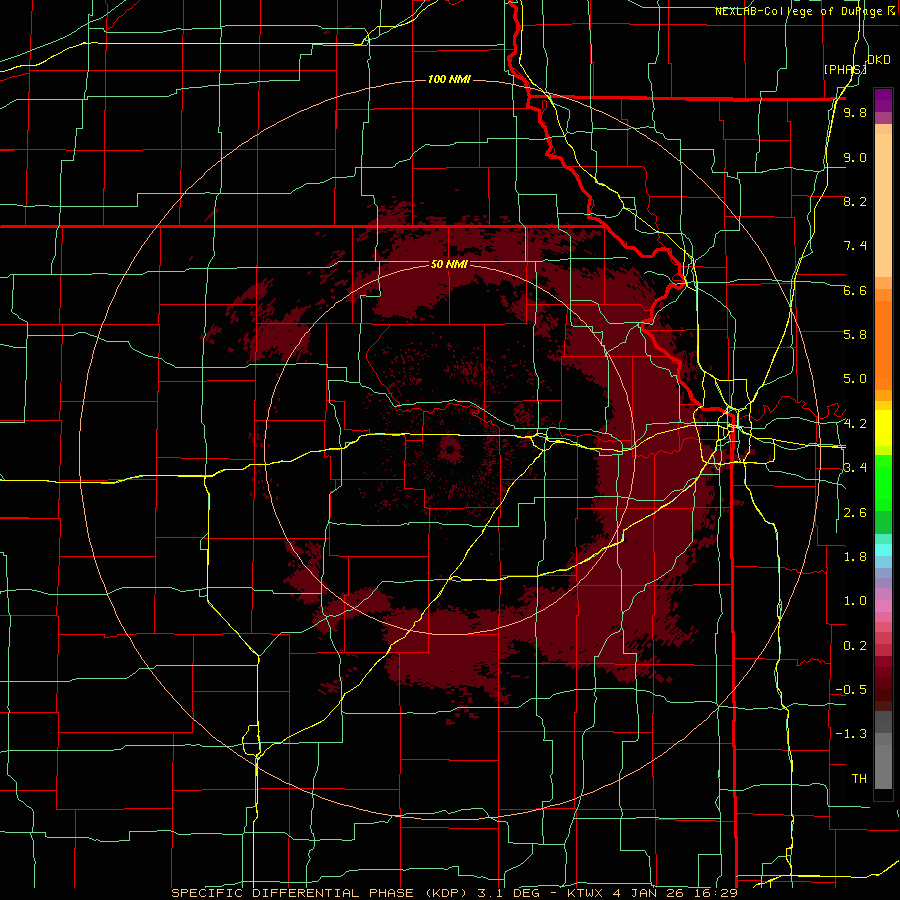Pick the bright green segment of color bar
Screen dimensions: 900x900
tap(883, 483)
